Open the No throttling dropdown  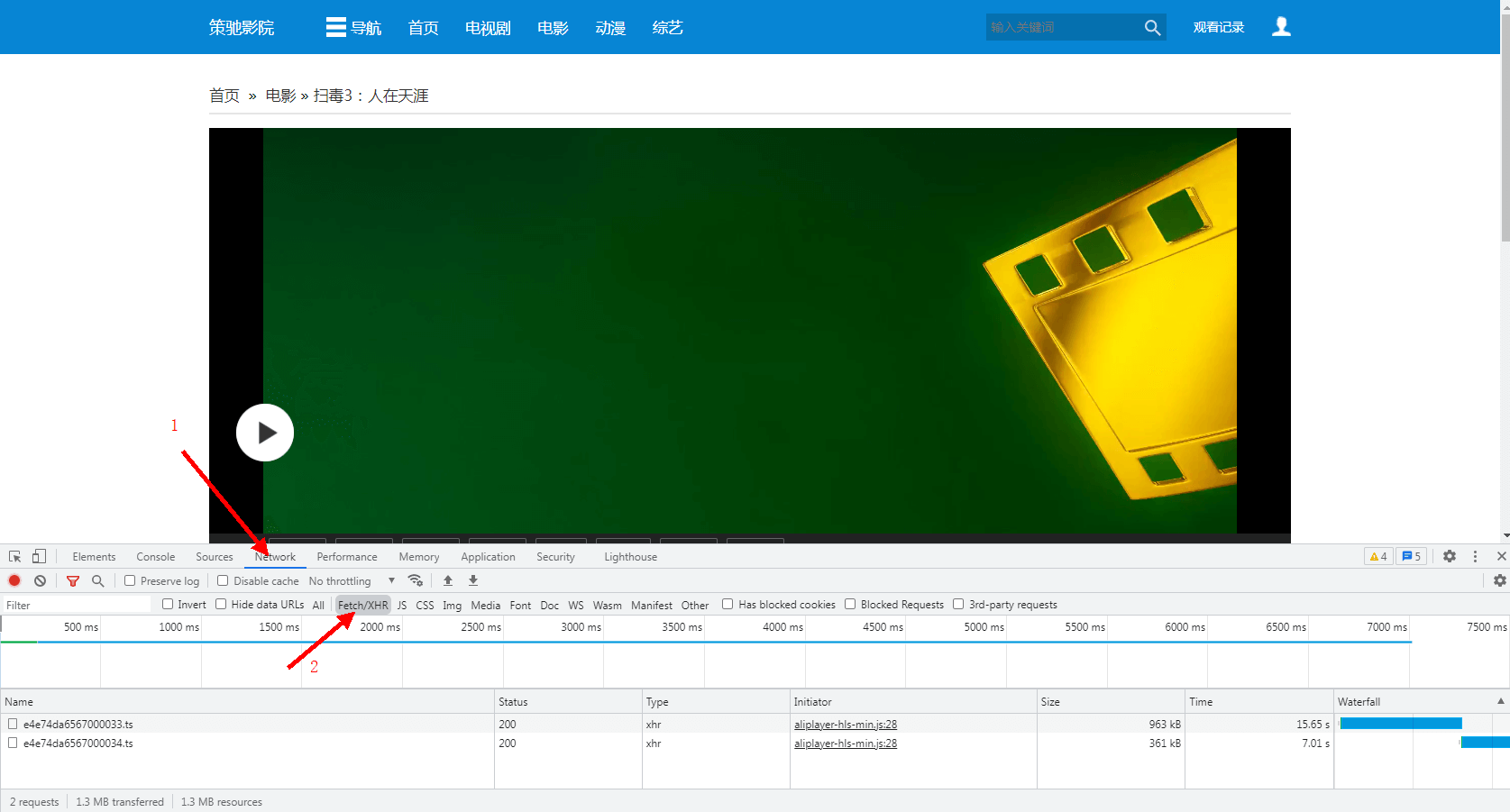pos(352,581)
